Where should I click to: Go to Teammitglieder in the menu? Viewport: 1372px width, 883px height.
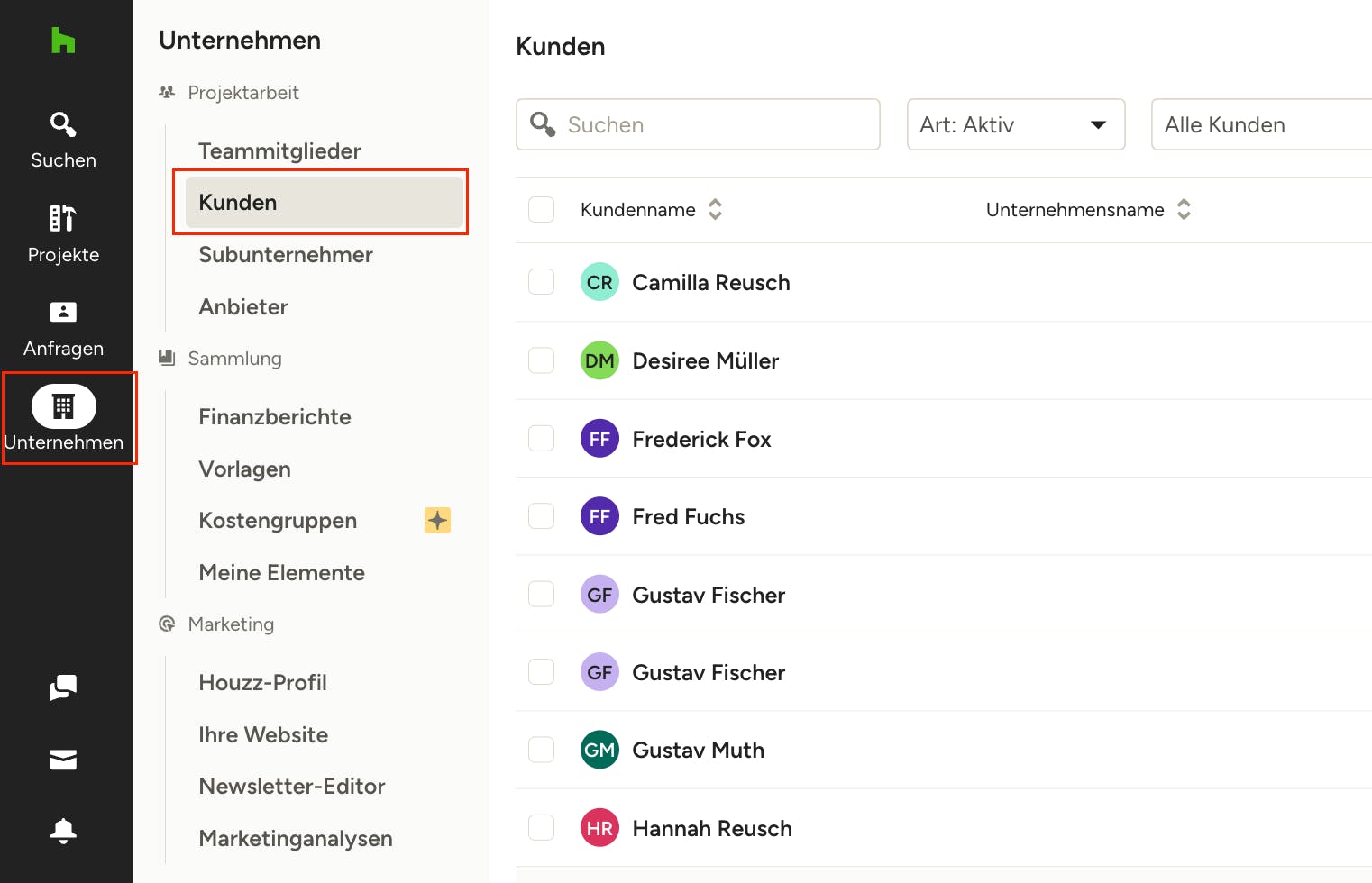point(279,151)
